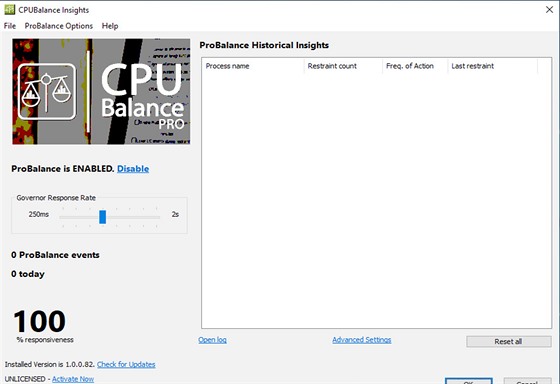The height and width of the screenshot is (384, 560).
Task: Sort by Freq. of Action column header
Action: (x=415, y=66)
